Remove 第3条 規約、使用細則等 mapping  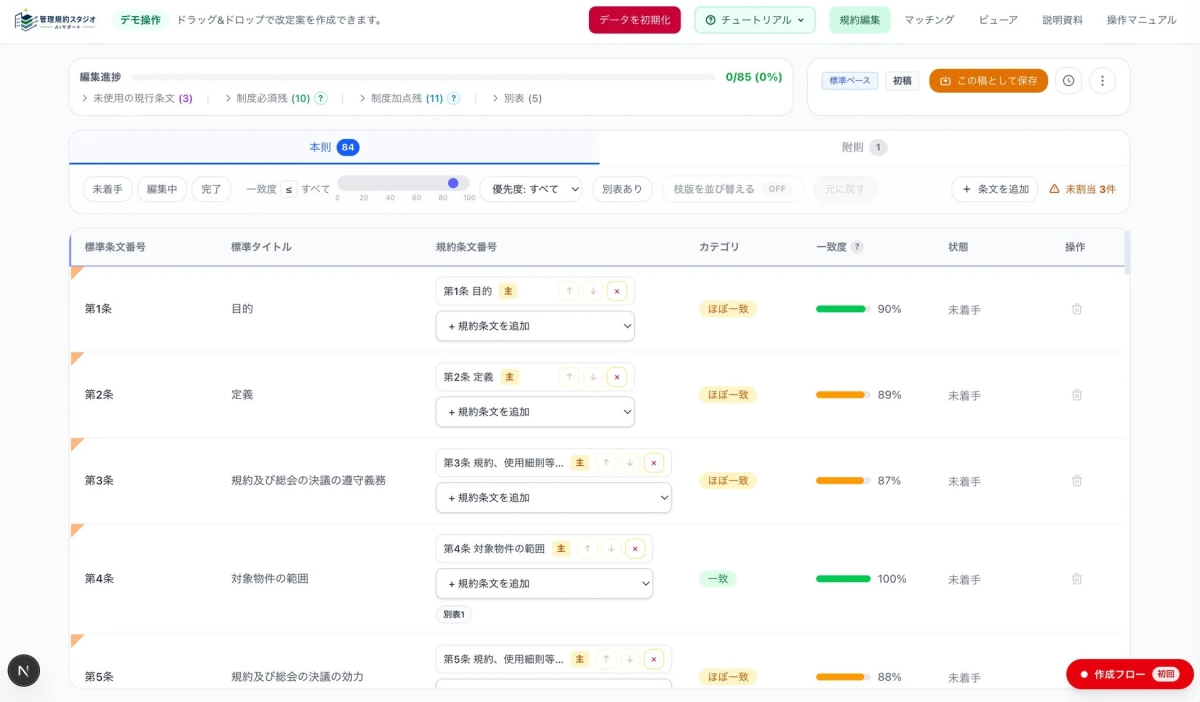654,463
